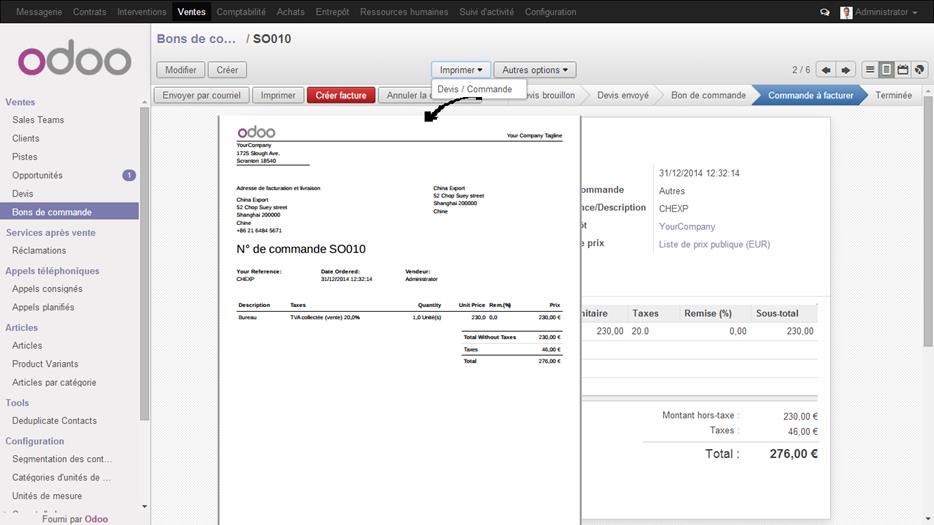
Task: Open Opportunités in sidebar
Action: [x=37, y=175]
